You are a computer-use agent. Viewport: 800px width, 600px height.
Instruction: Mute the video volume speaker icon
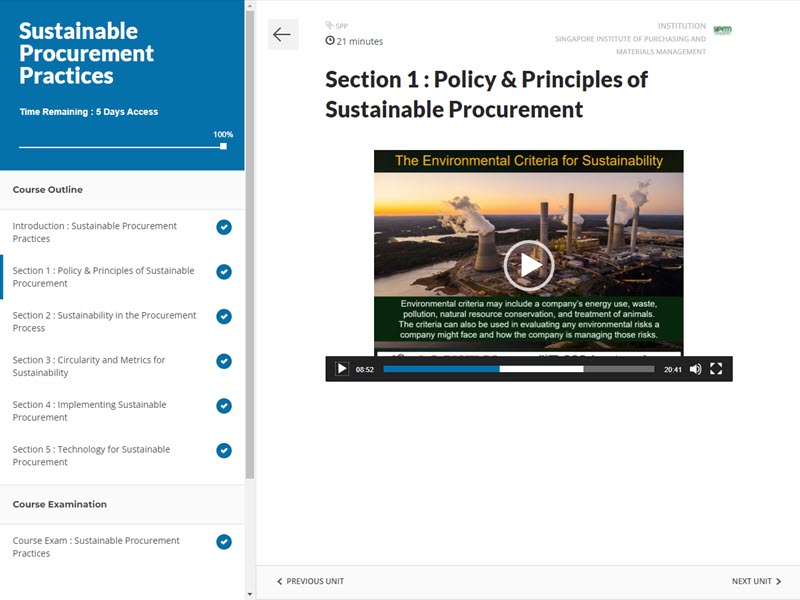[x=695, y=369]
